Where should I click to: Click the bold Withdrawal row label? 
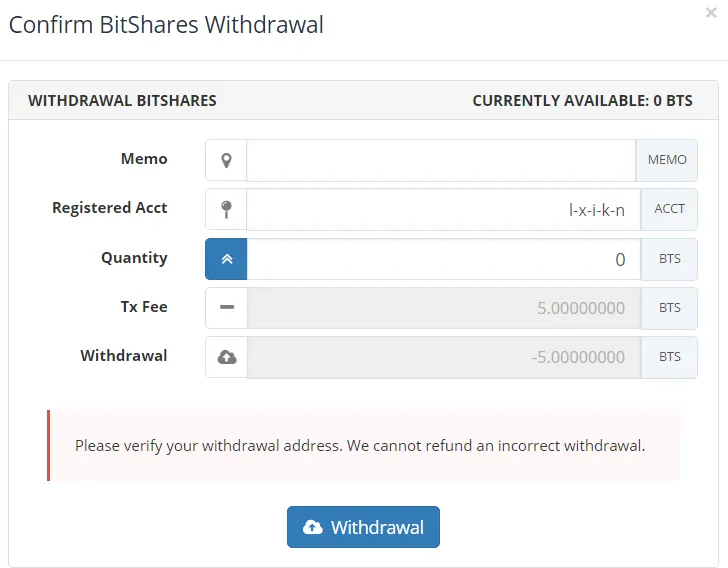(x=124, y=356)
